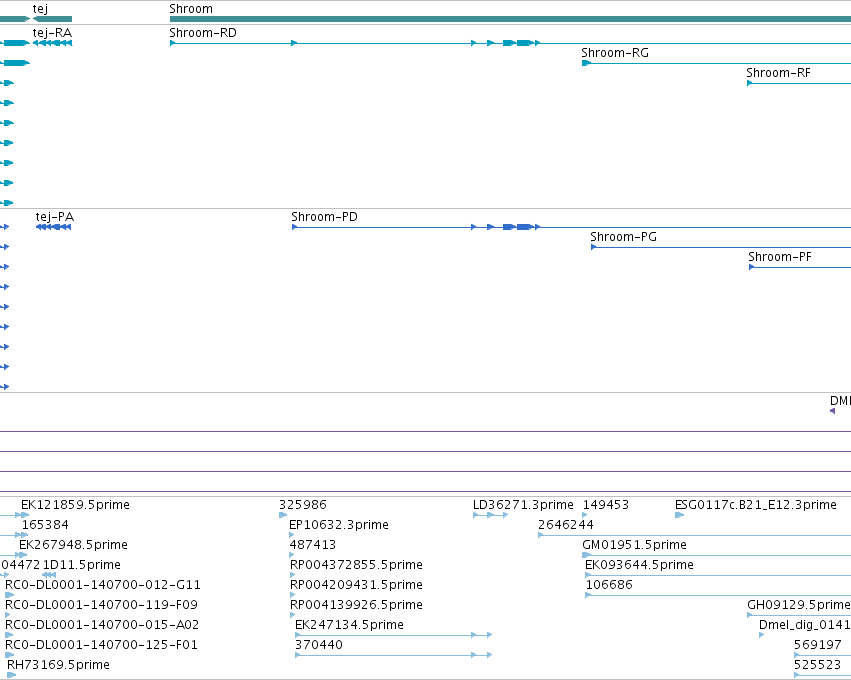Select feature 525523
The height and width of the screenshot is (680, 851).
[822, 676]
